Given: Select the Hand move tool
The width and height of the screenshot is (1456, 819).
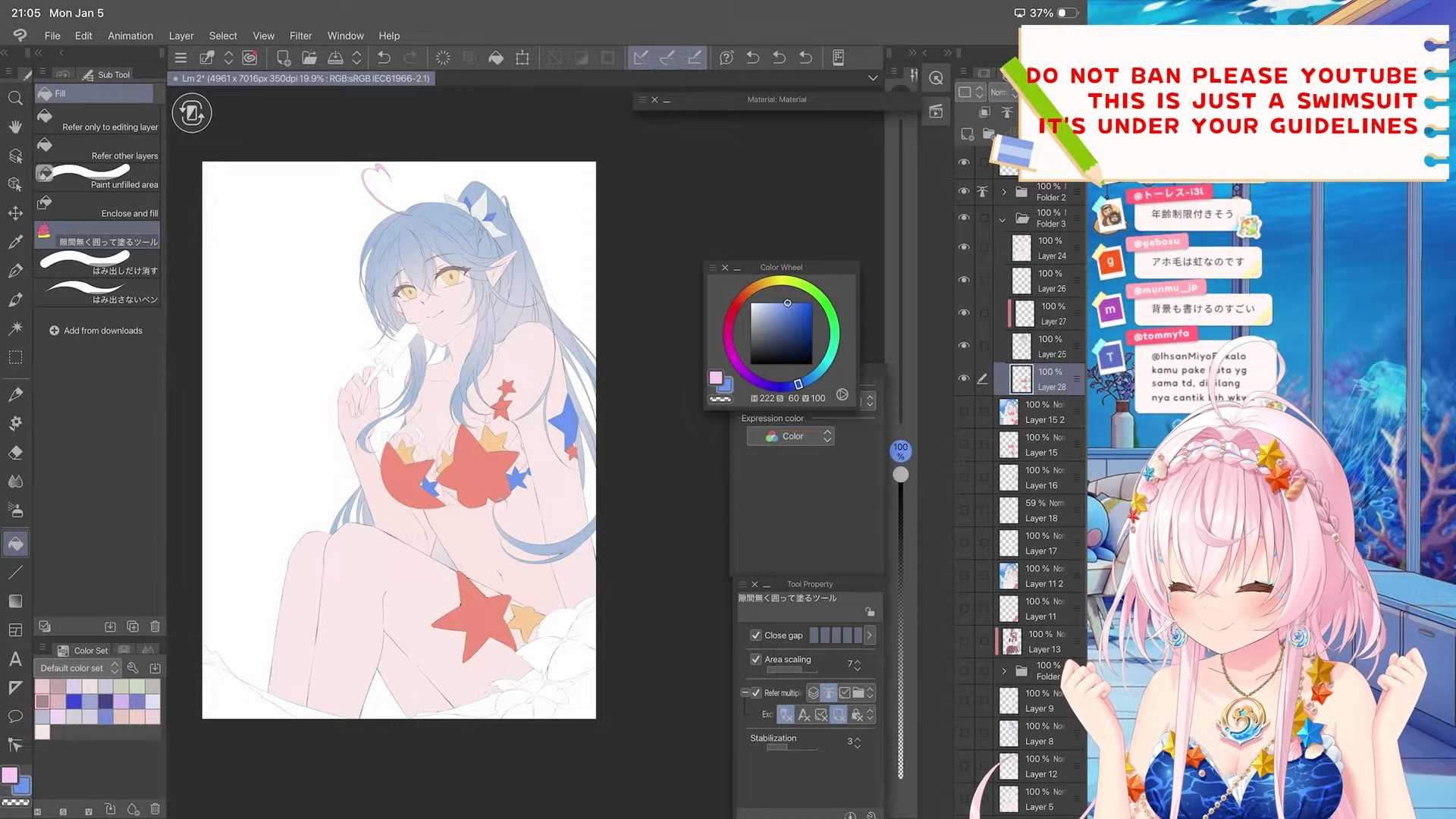Looking at the screenshot, I should click(x=15, y=127).
